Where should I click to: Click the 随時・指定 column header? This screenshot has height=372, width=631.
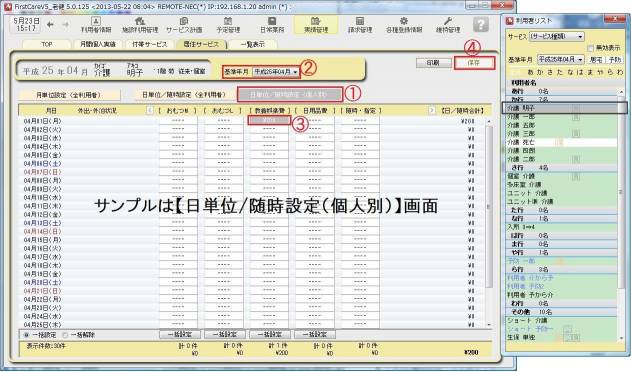360,110
